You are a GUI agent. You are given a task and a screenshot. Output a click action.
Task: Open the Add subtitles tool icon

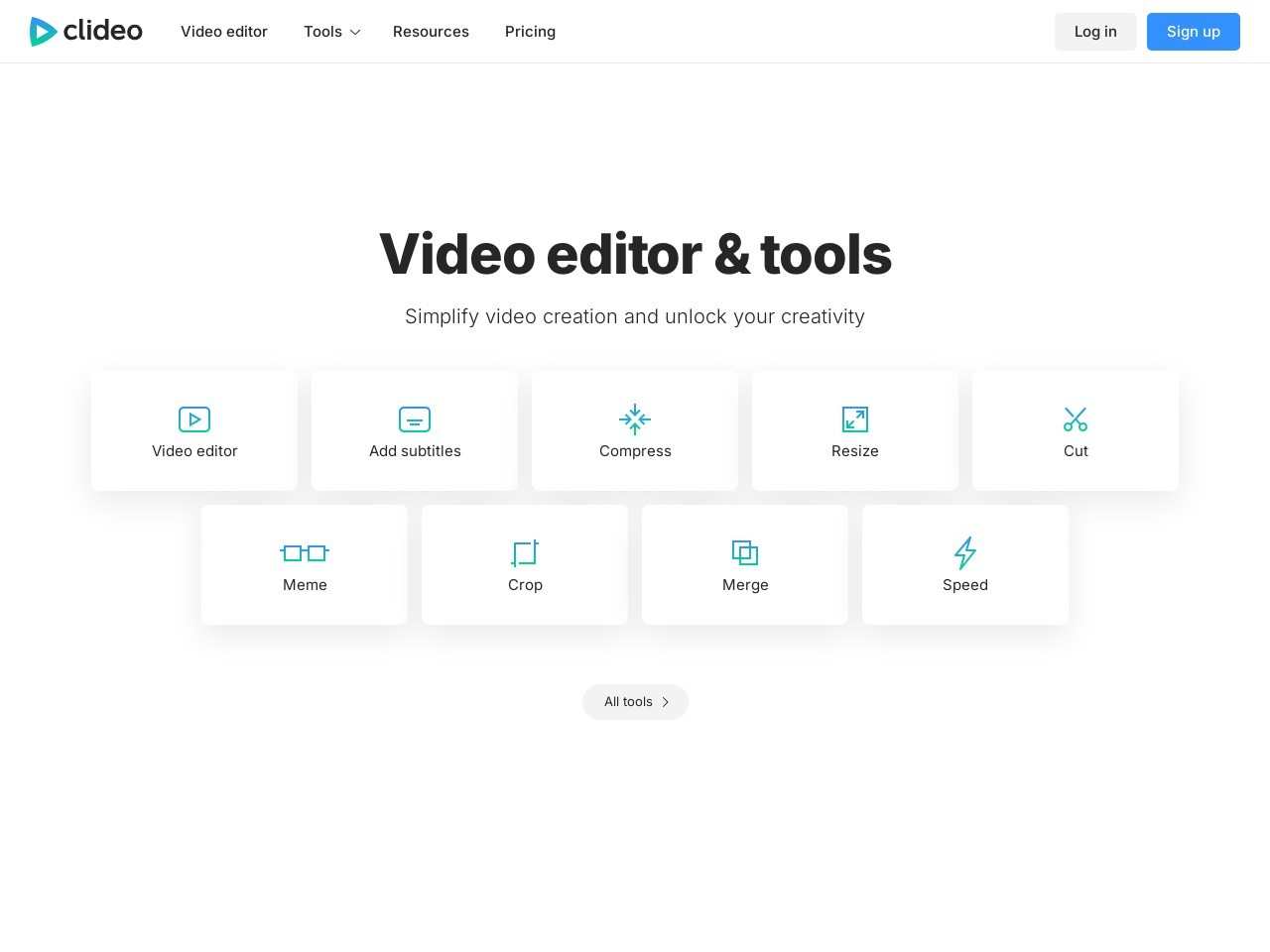415,419
